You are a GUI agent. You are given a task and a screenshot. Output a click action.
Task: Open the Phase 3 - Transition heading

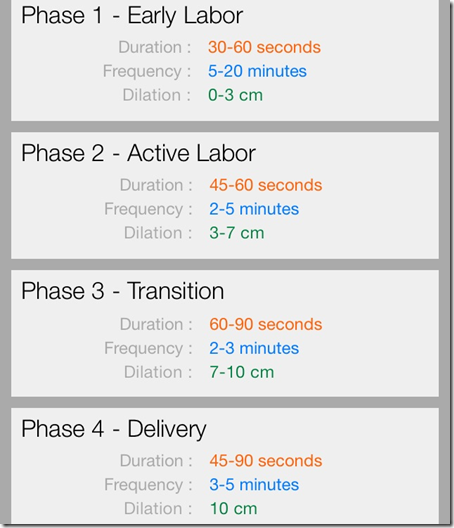123,291
